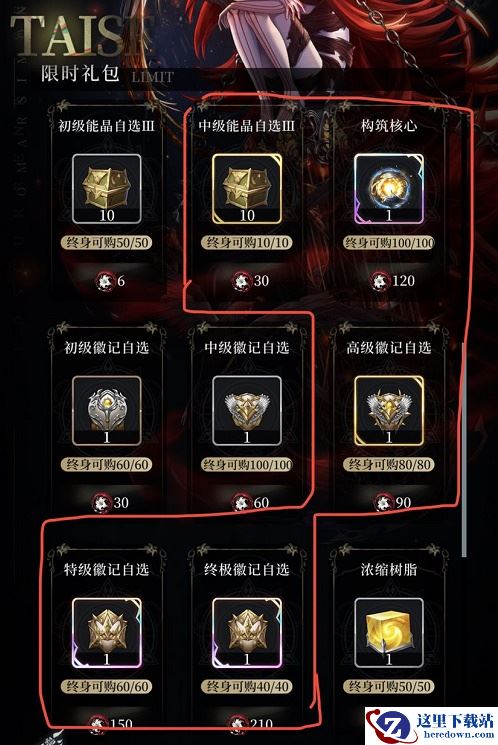Viewport: 498px width, 745px height.
Task: Pick the 中级徽记自选 winged badge icon
Action: [x=247, y=411]
